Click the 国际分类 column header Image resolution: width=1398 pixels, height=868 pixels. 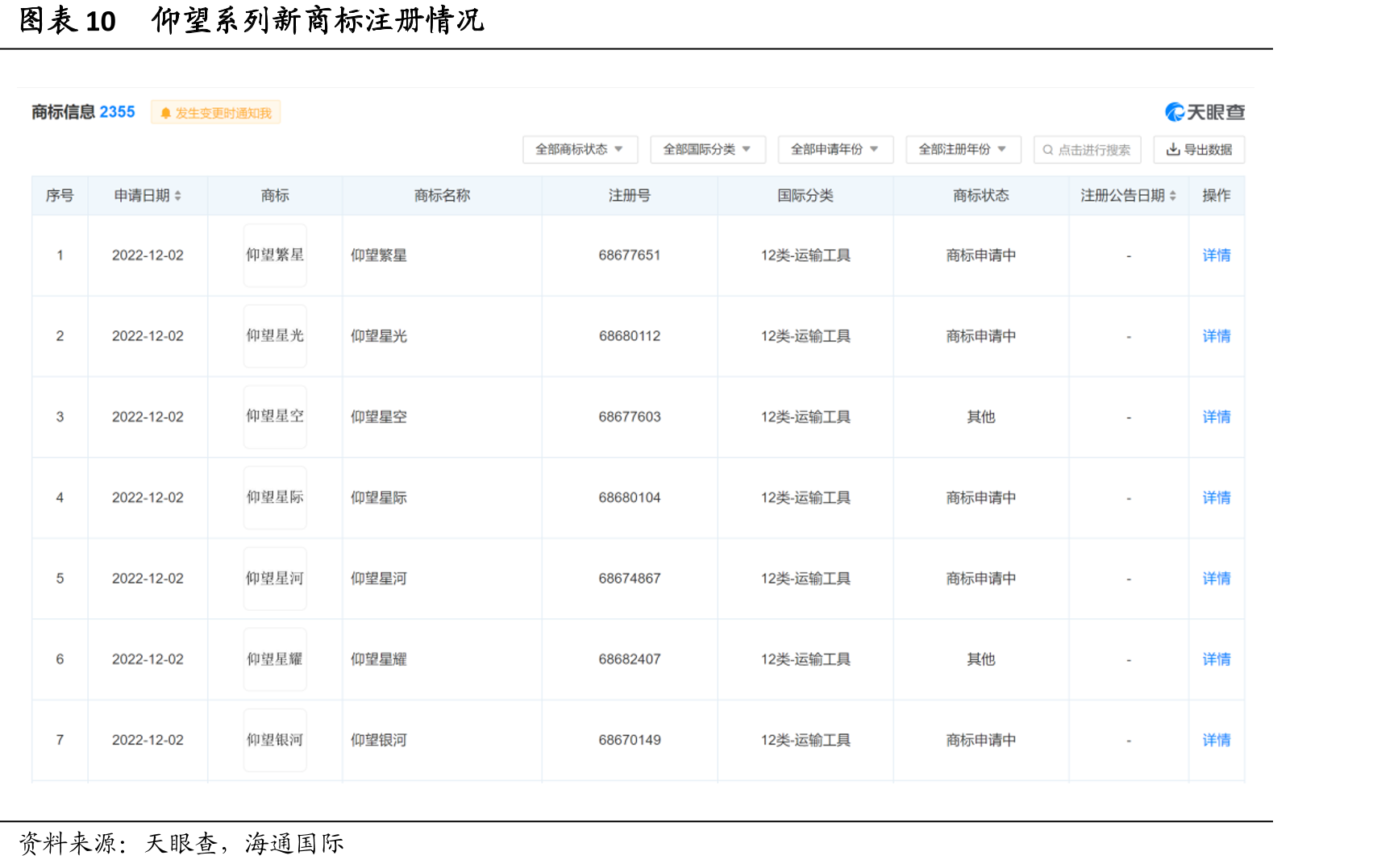[805, 196]
